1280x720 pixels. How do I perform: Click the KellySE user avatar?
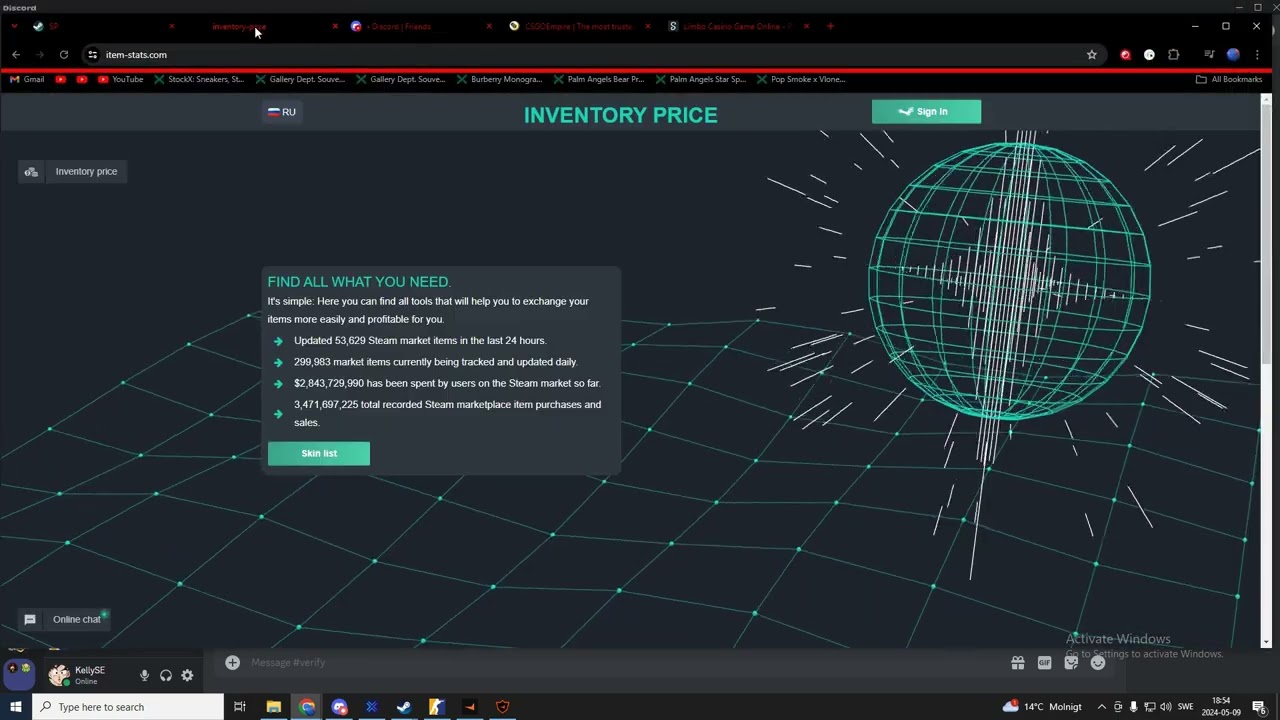click(x=59, y=676)
